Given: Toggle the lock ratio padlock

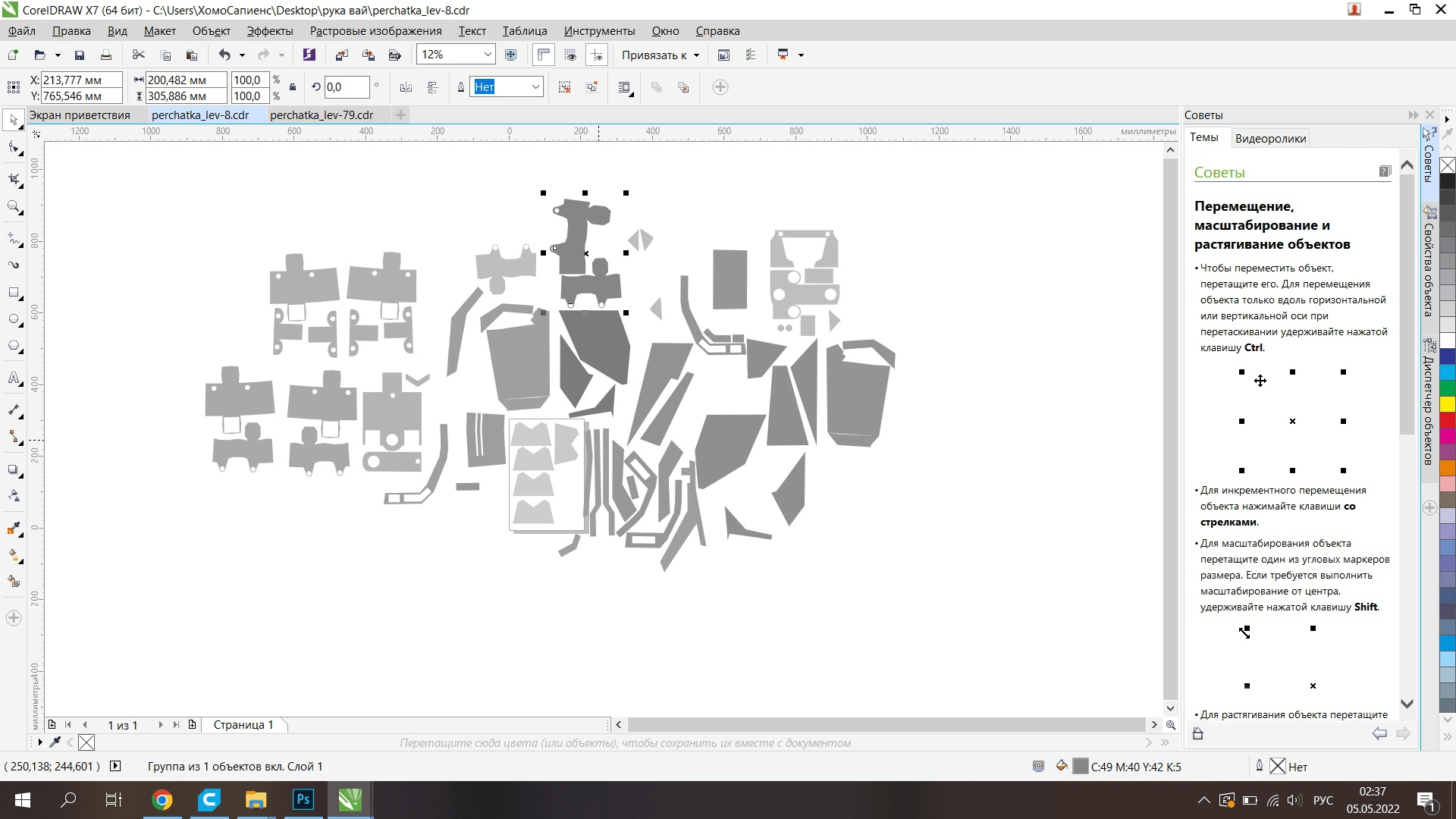Looking at the screenshot, I should click(x=293, y=87).
